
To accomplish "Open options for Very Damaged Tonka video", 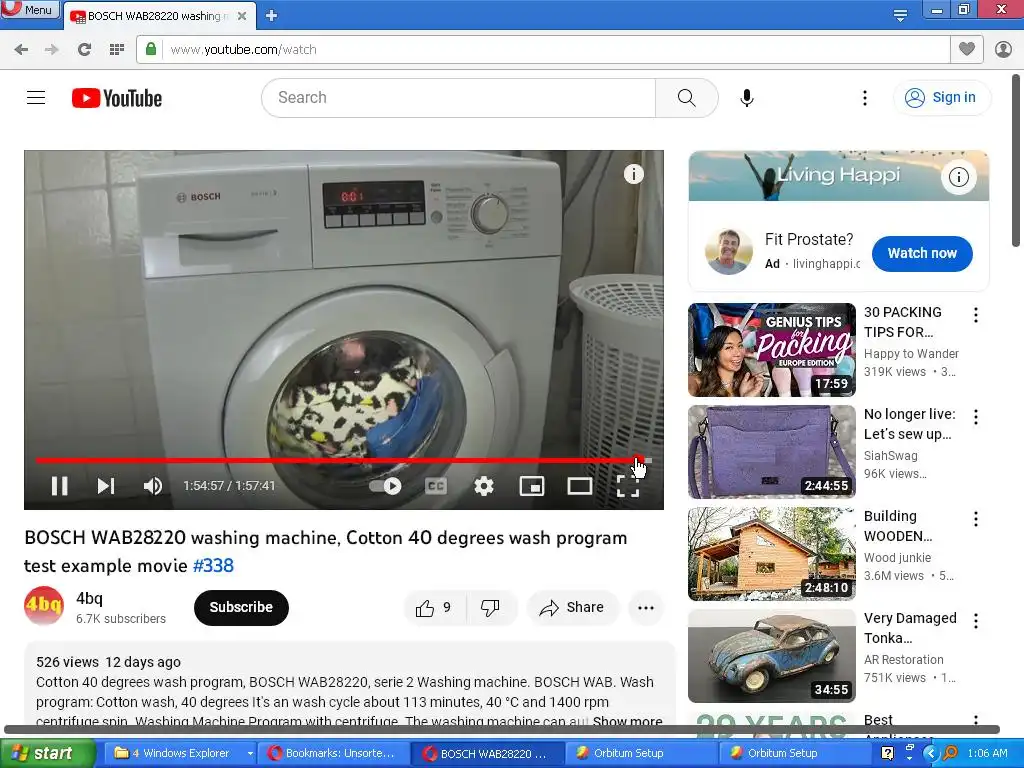I will (x=976, y=621).
